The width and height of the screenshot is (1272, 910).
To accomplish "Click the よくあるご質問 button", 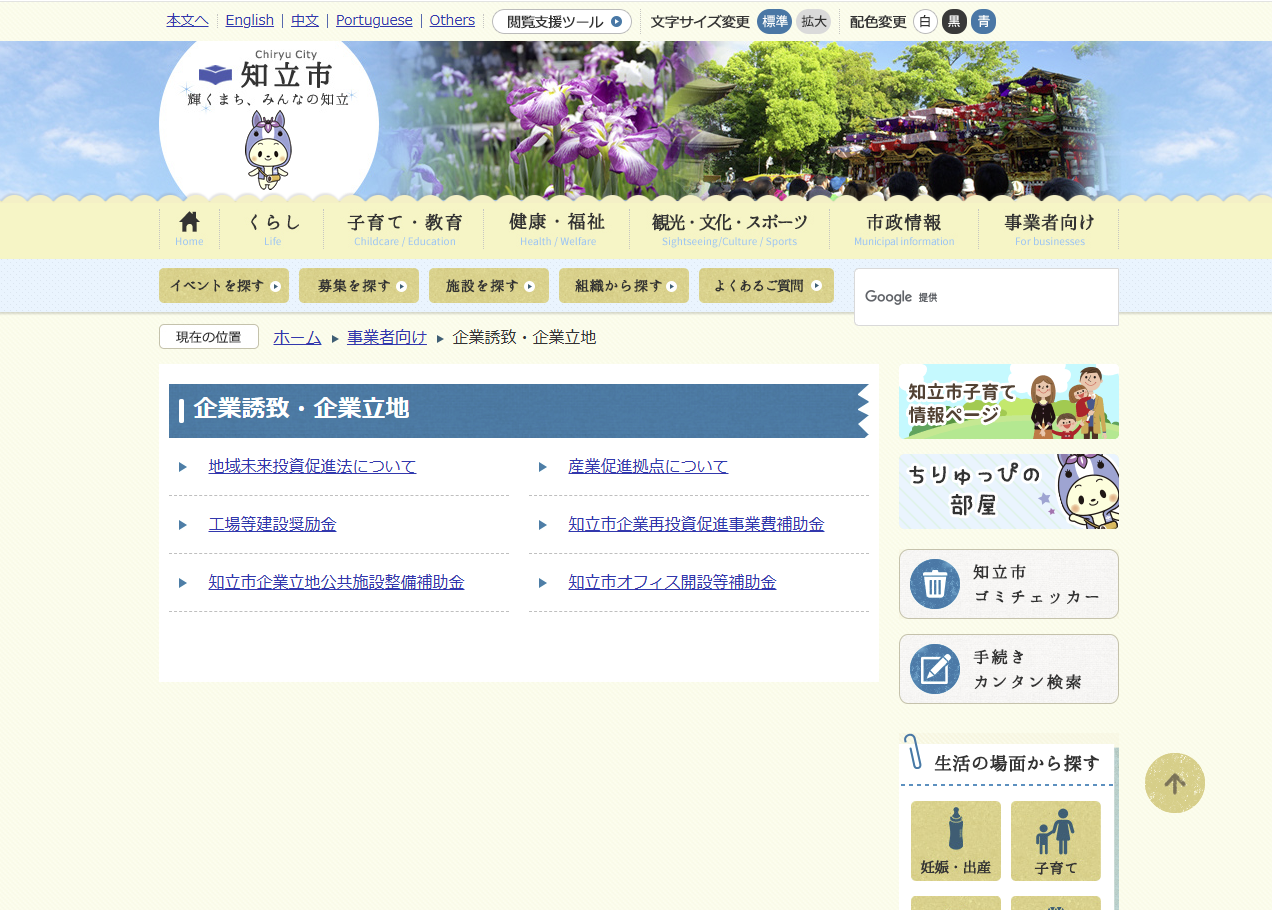I will 766,285.
